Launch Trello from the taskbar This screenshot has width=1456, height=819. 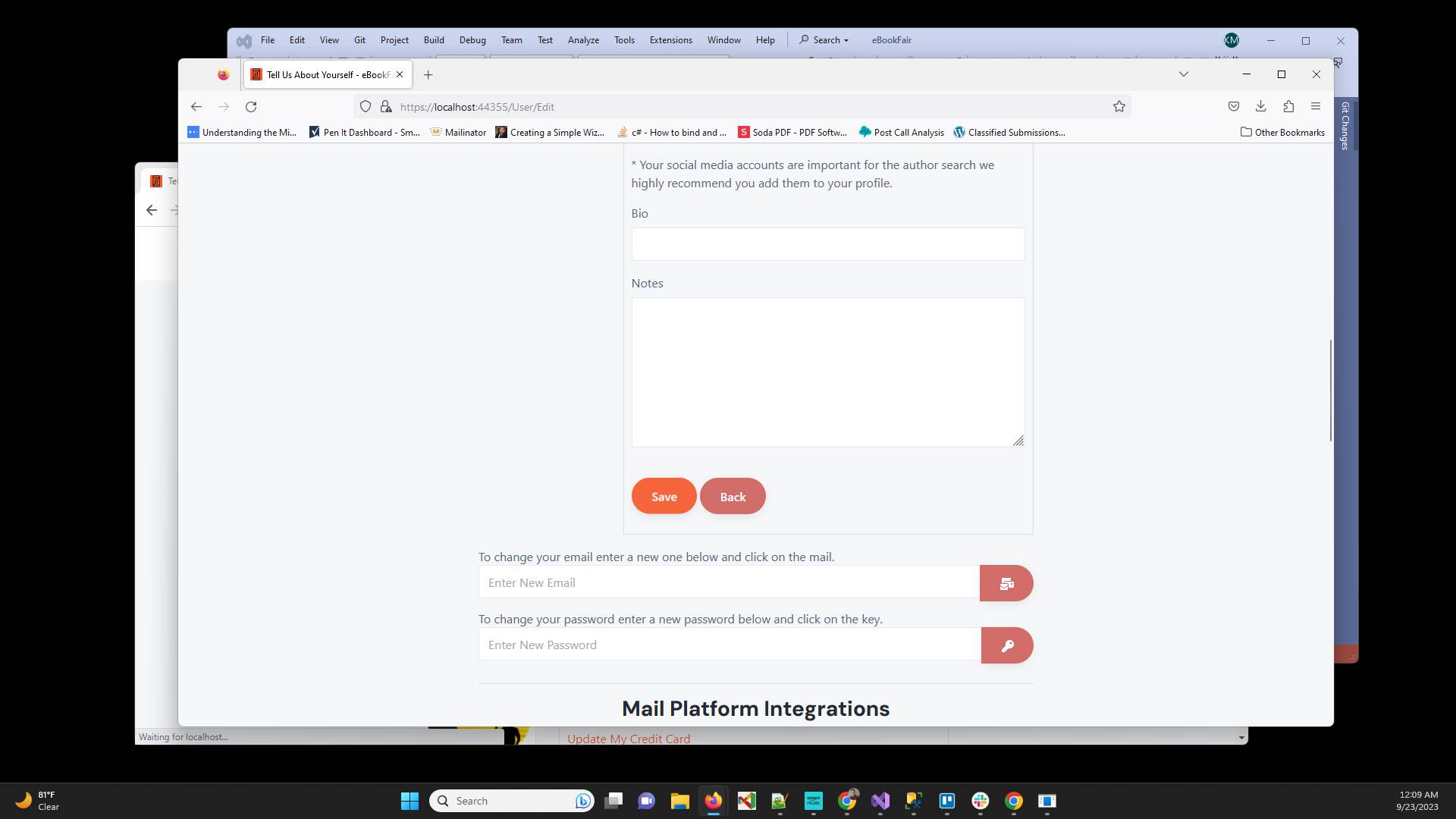(947, 801)
